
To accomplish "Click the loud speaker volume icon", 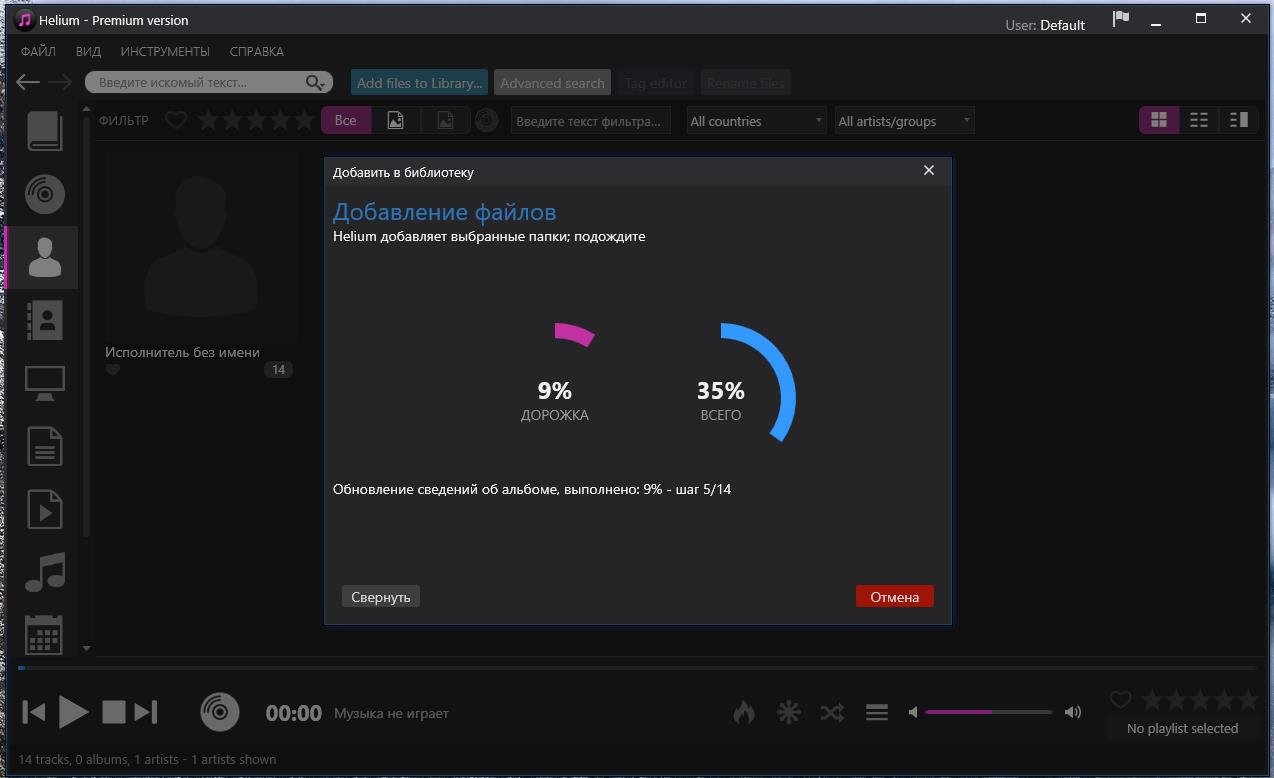I will (1073, 712).
